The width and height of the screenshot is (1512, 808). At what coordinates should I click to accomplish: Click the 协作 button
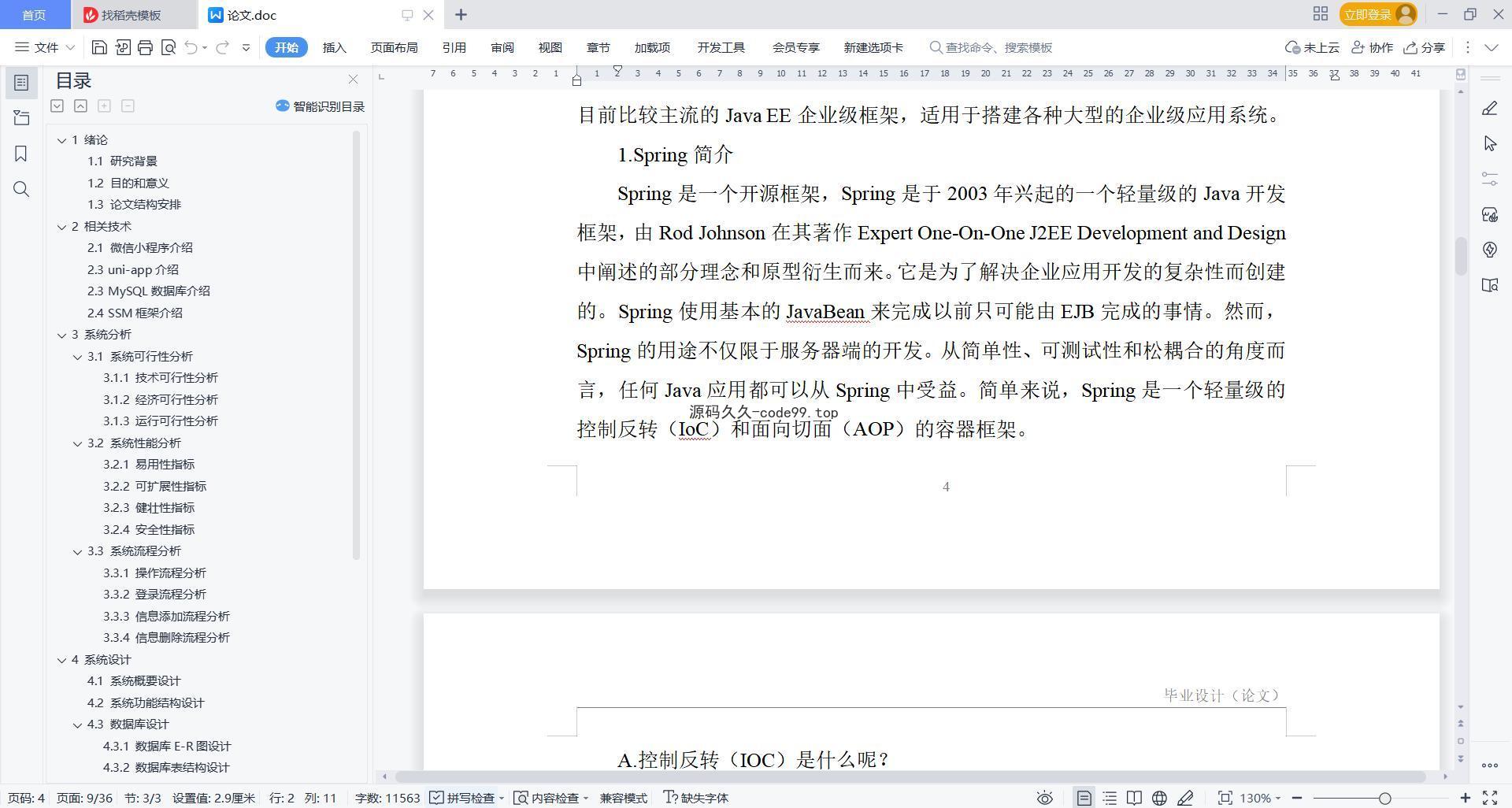click(1372, 48)
